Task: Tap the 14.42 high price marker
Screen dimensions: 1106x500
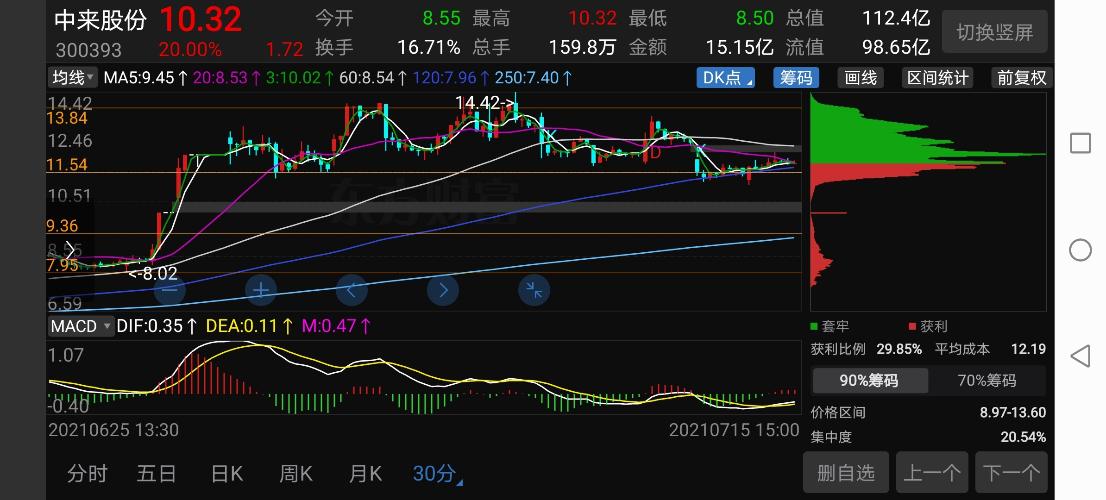Action: click(485, 103)
